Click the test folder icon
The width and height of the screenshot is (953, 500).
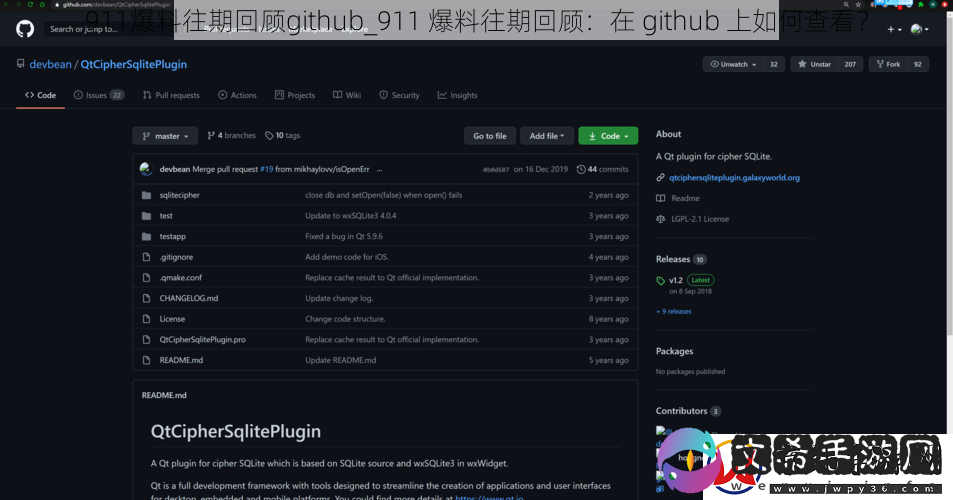[146, 216]
